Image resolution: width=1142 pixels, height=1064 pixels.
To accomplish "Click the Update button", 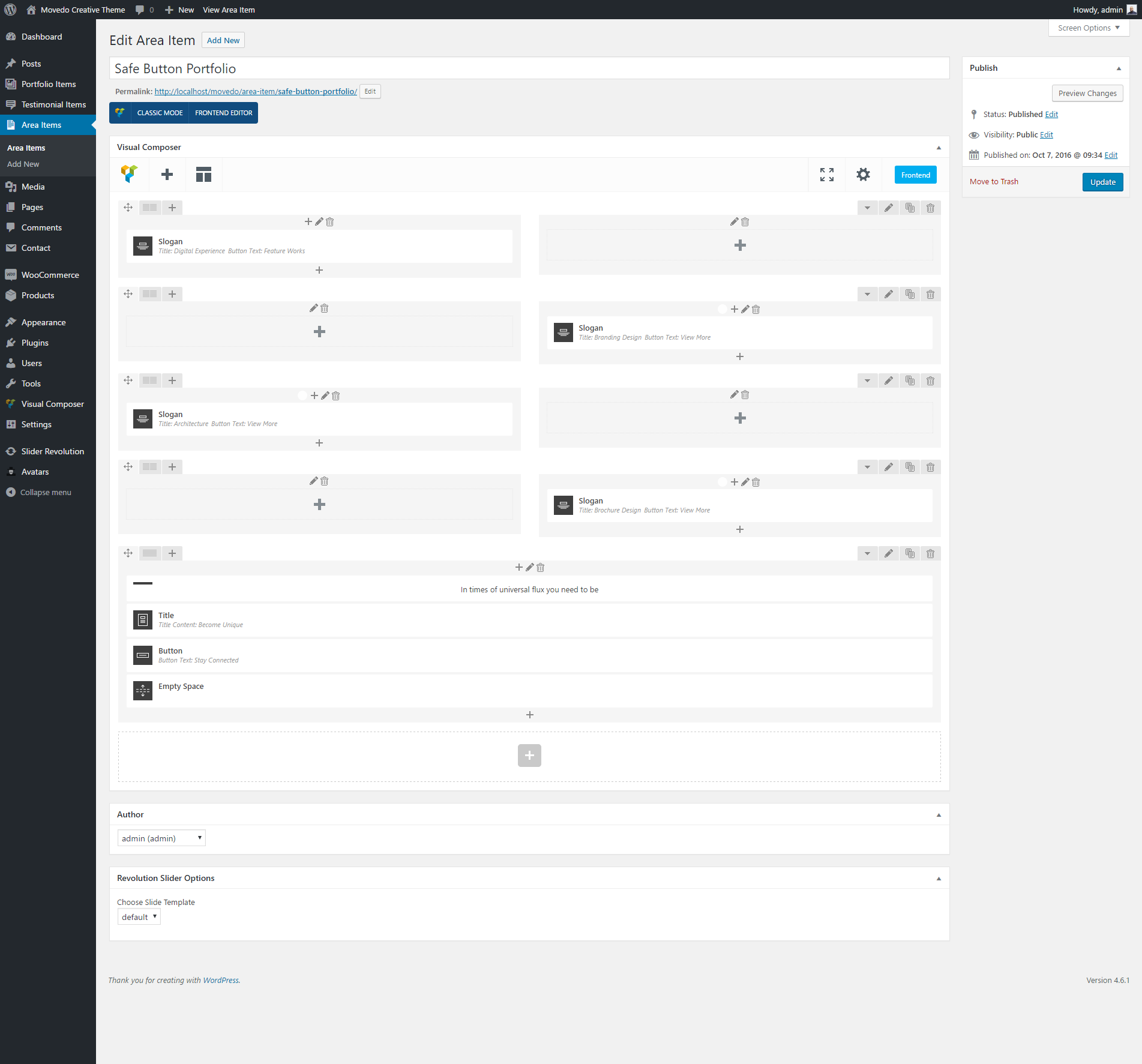I will (x=1102, y=182).
